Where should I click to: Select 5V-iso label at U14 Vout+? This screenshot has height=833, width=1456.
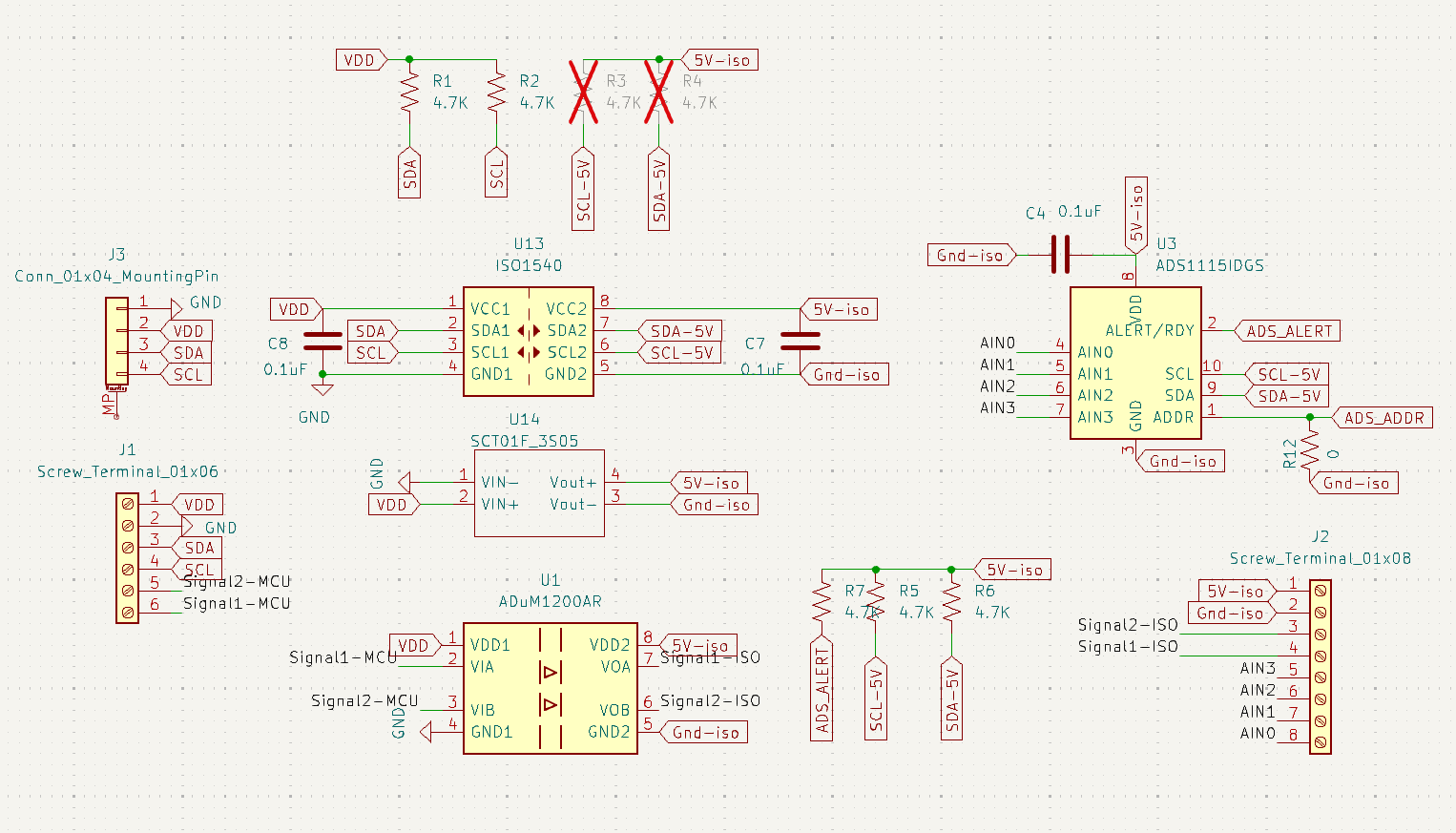(709, 483)
